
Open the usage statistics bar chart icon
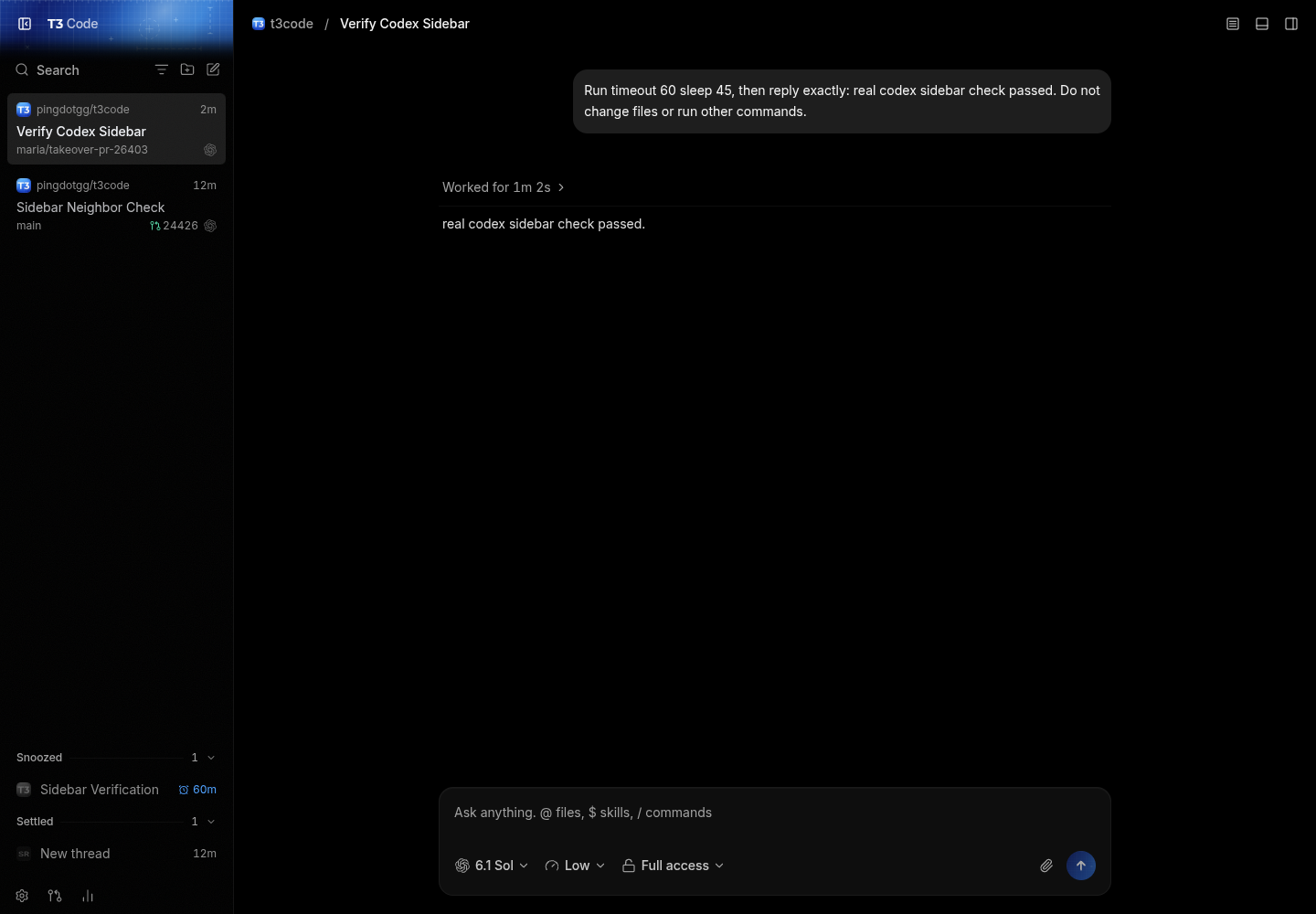pyautogui.click(x=88, y=896)
